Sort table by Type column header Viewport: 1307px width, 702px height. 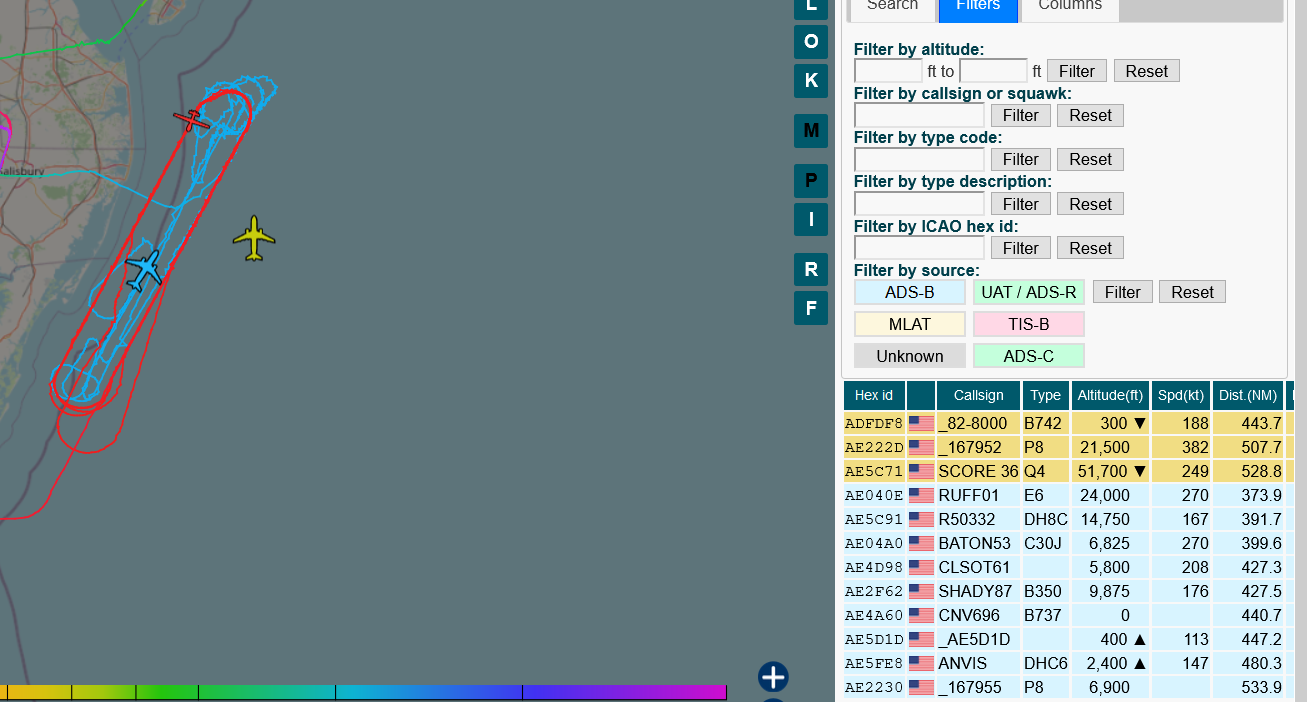point(1045,395)
